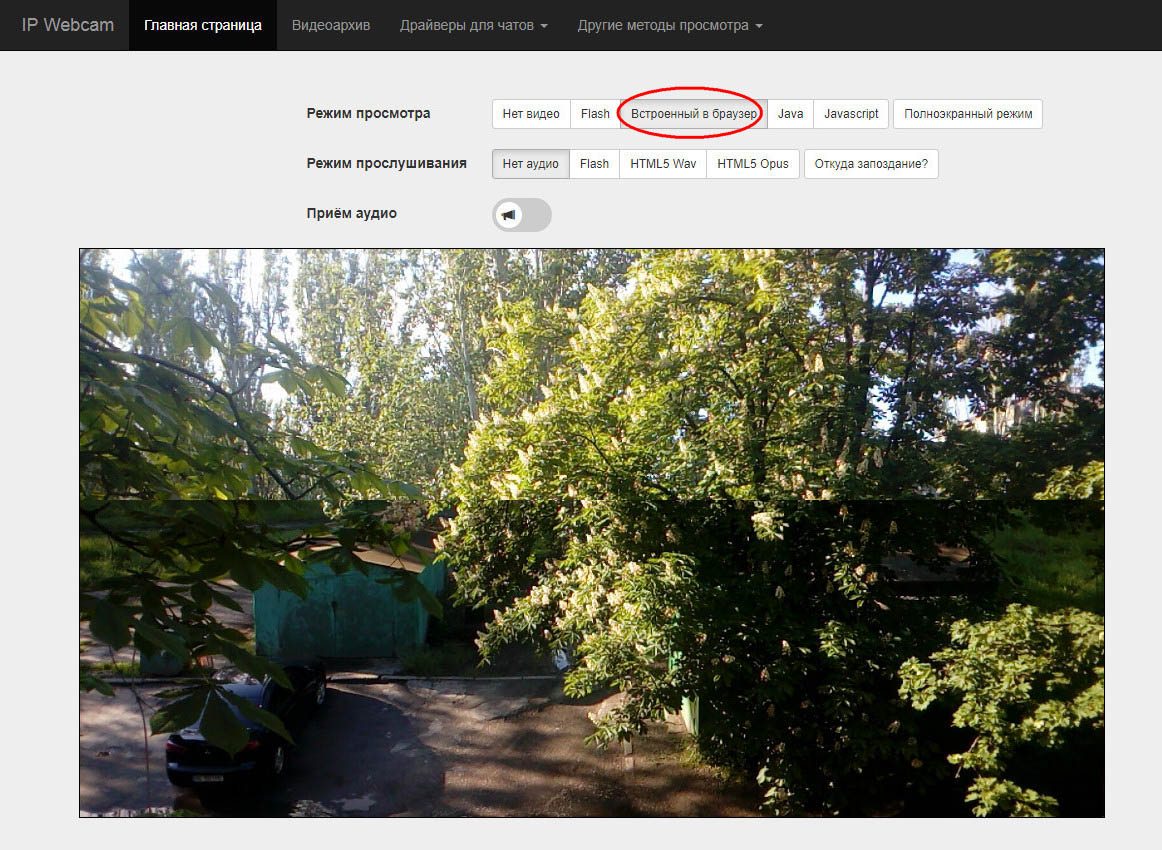Enter Полноэкранный режим
Viewport: 1162px width, 850px height.
[x=968, y=114]
